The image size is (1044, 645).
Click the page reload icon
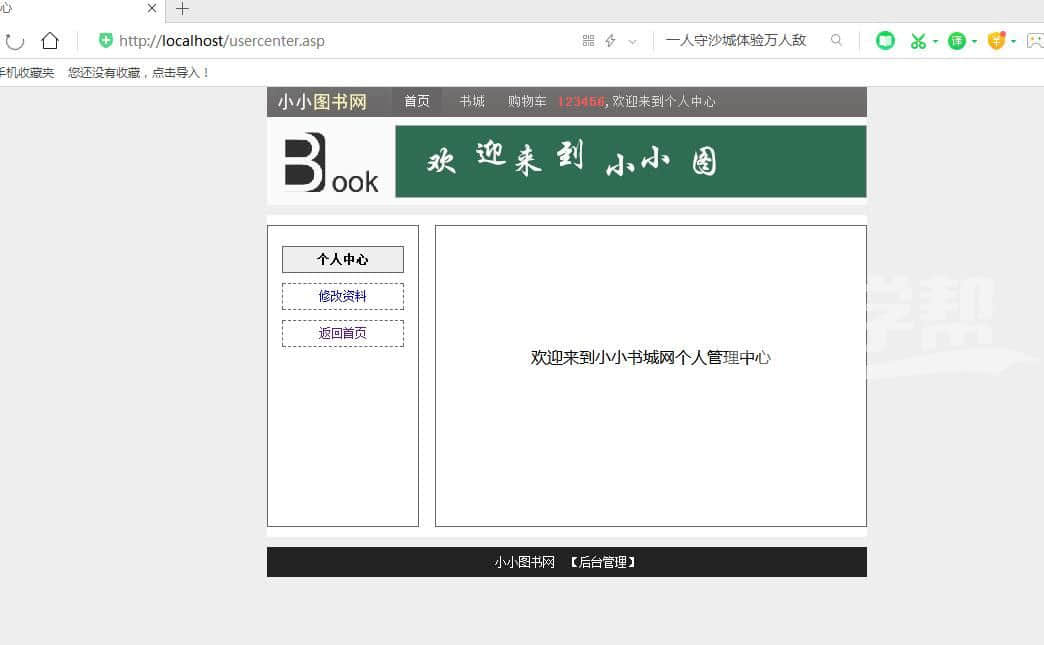click(15, 41)
